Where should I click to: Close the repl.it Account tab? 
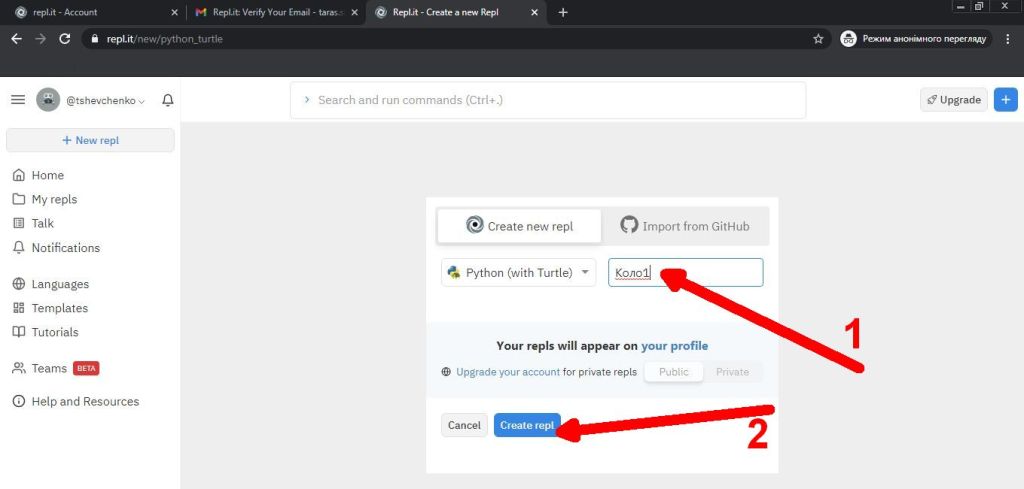[x=174, y=12]
